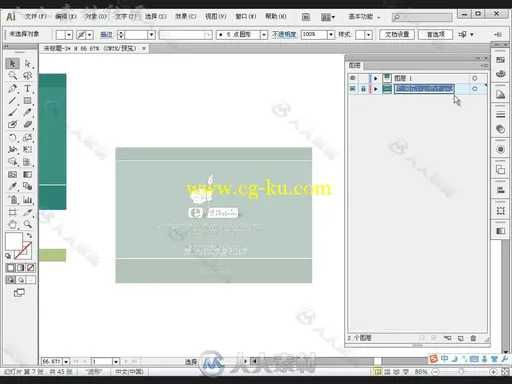Image resolution: width=512 pixels, height=384 pixels.
Task: Click Default Fill and Stroke icon
Action: pyautogui.click(x=8, y=256)
